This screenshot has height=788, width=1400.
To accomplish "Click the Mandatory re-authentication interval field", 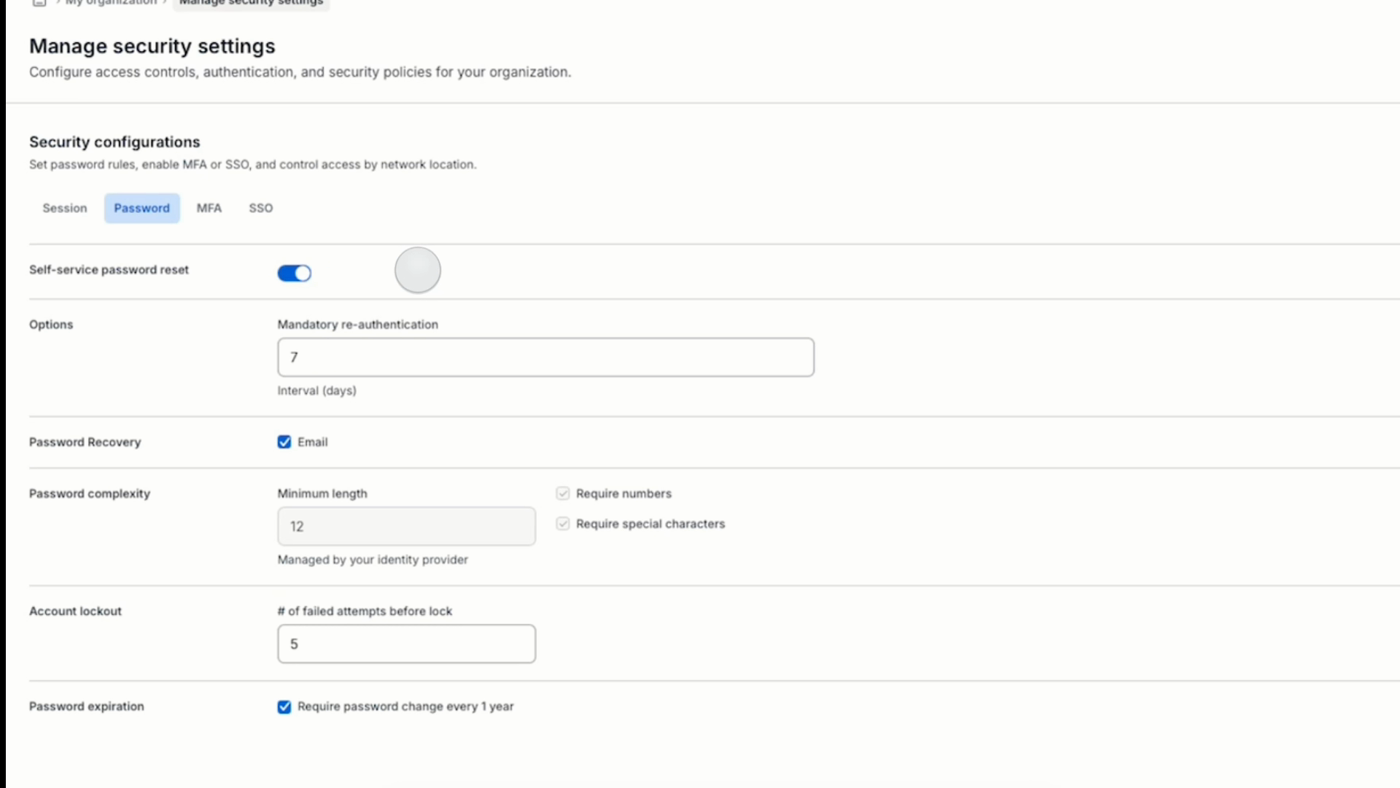I will pos(546,357).
